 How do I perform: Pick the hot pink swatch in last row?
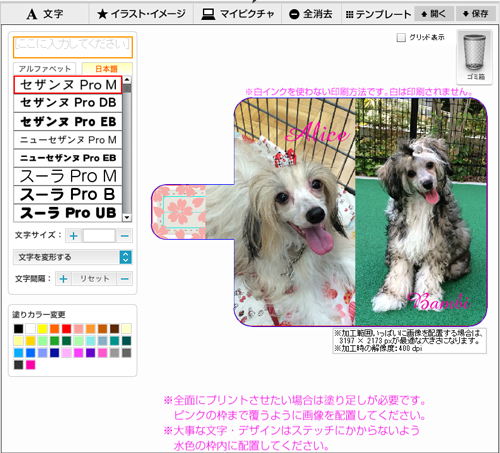[x=31, y=365]
